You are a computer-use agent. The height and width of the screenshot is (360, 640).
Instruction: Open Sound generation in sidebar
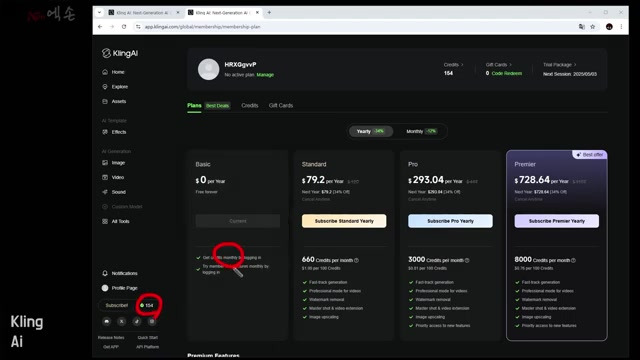point(114,192)
